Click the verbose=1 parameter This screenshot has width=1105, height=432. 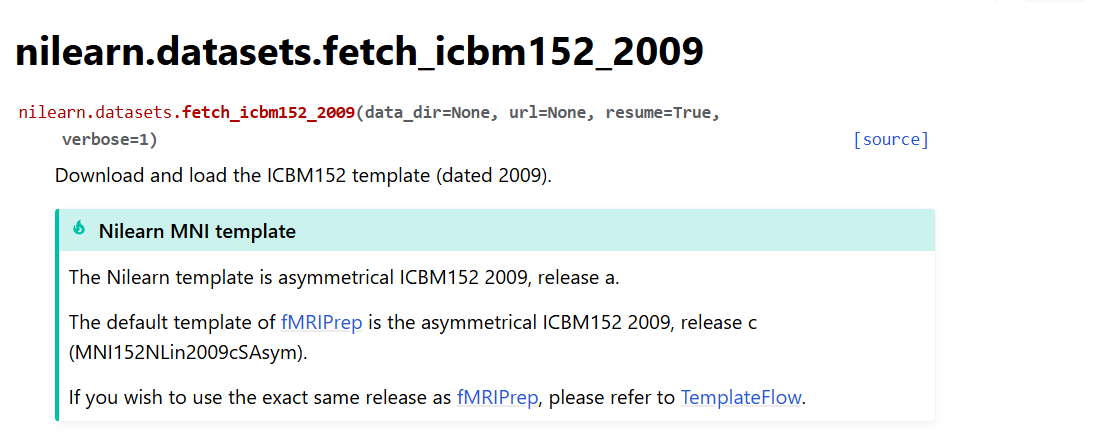pos(106,140)
